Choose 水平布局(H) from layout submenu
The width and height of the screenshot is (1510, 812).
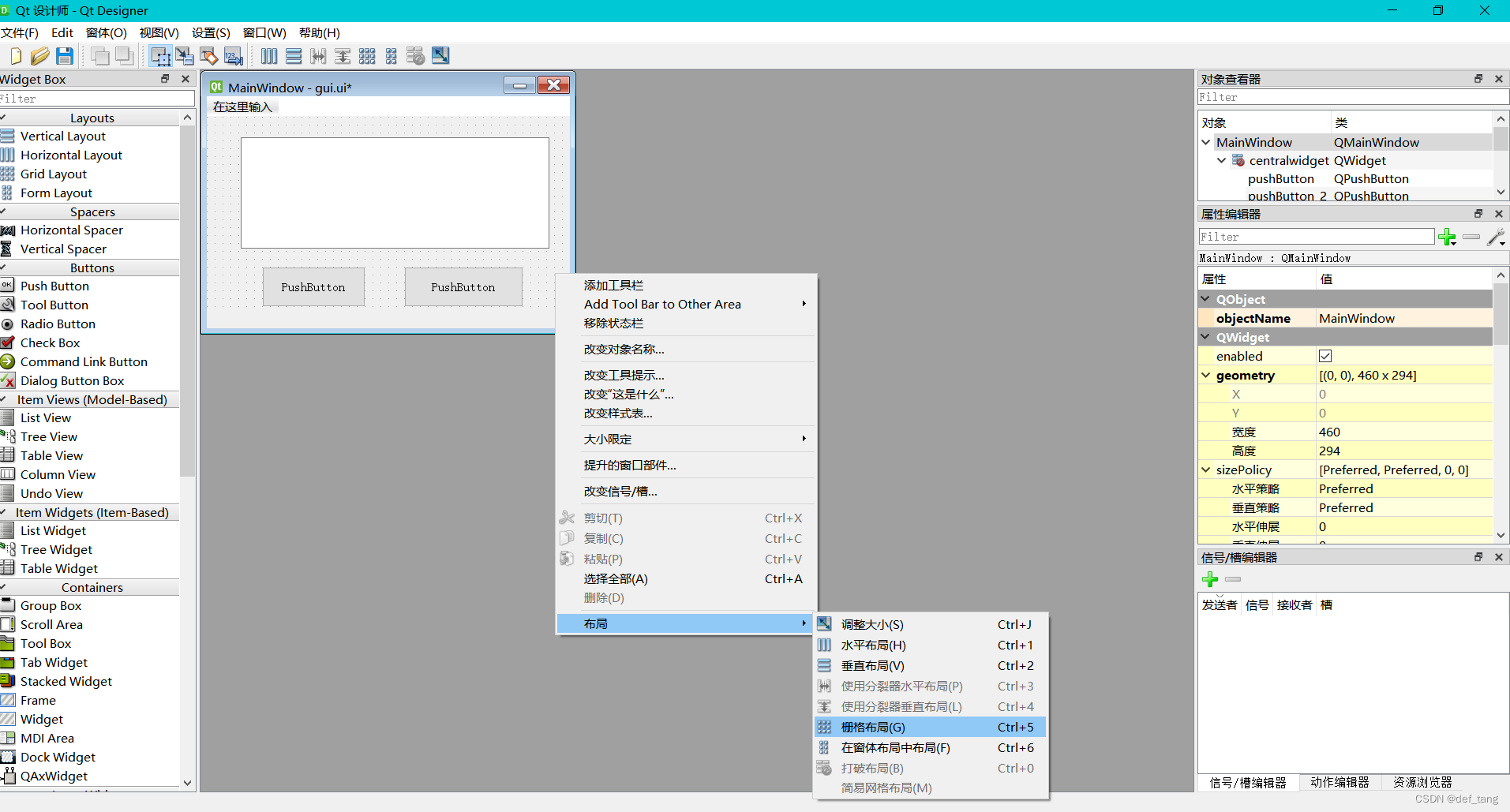coord(931,645)
